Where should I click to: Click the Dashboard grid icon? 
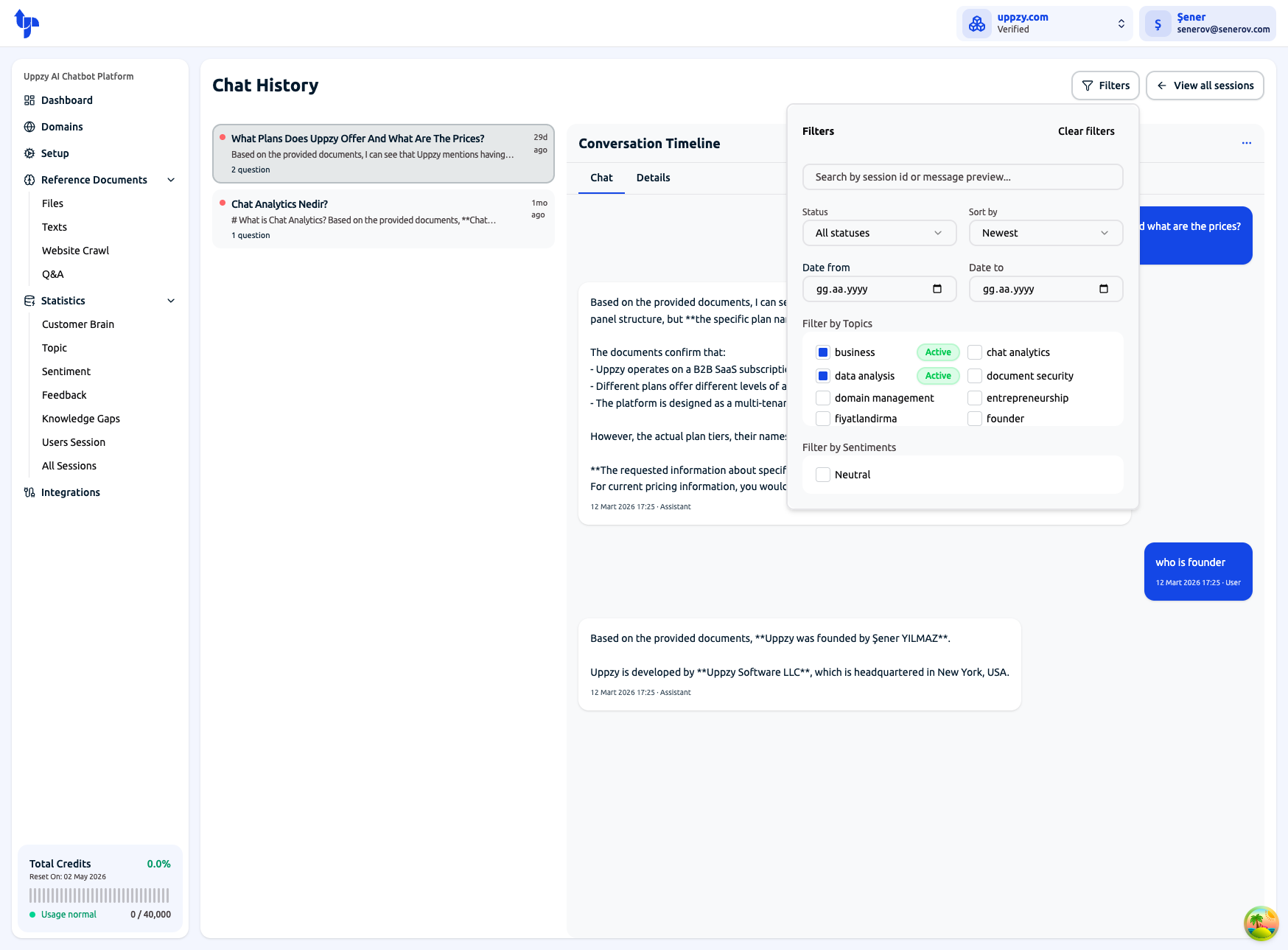(29, 100)
